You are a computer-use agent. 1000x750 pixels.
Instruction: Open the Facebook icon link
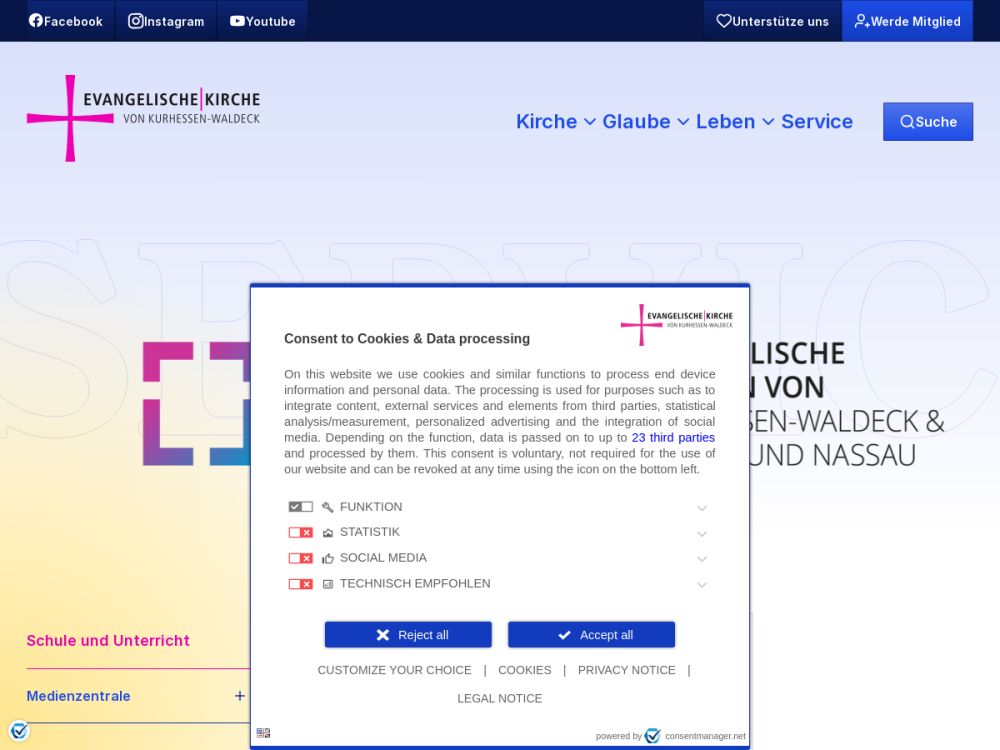[36, 21]
